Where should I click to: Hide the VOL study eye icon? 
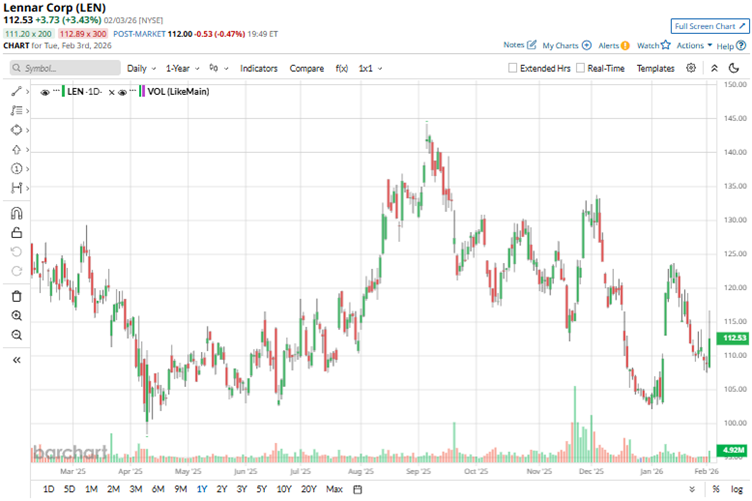pos(122,92)
